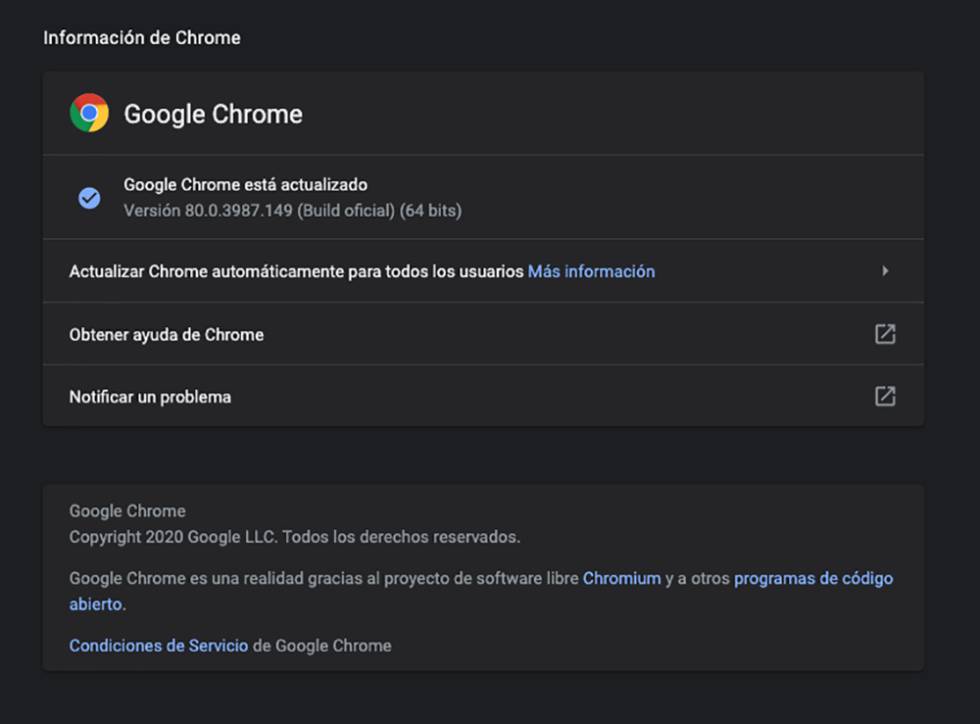Click the Versión 80.0.3987.149 text
The height and width of the screenshot is (724, 980).
pos(292,211)
